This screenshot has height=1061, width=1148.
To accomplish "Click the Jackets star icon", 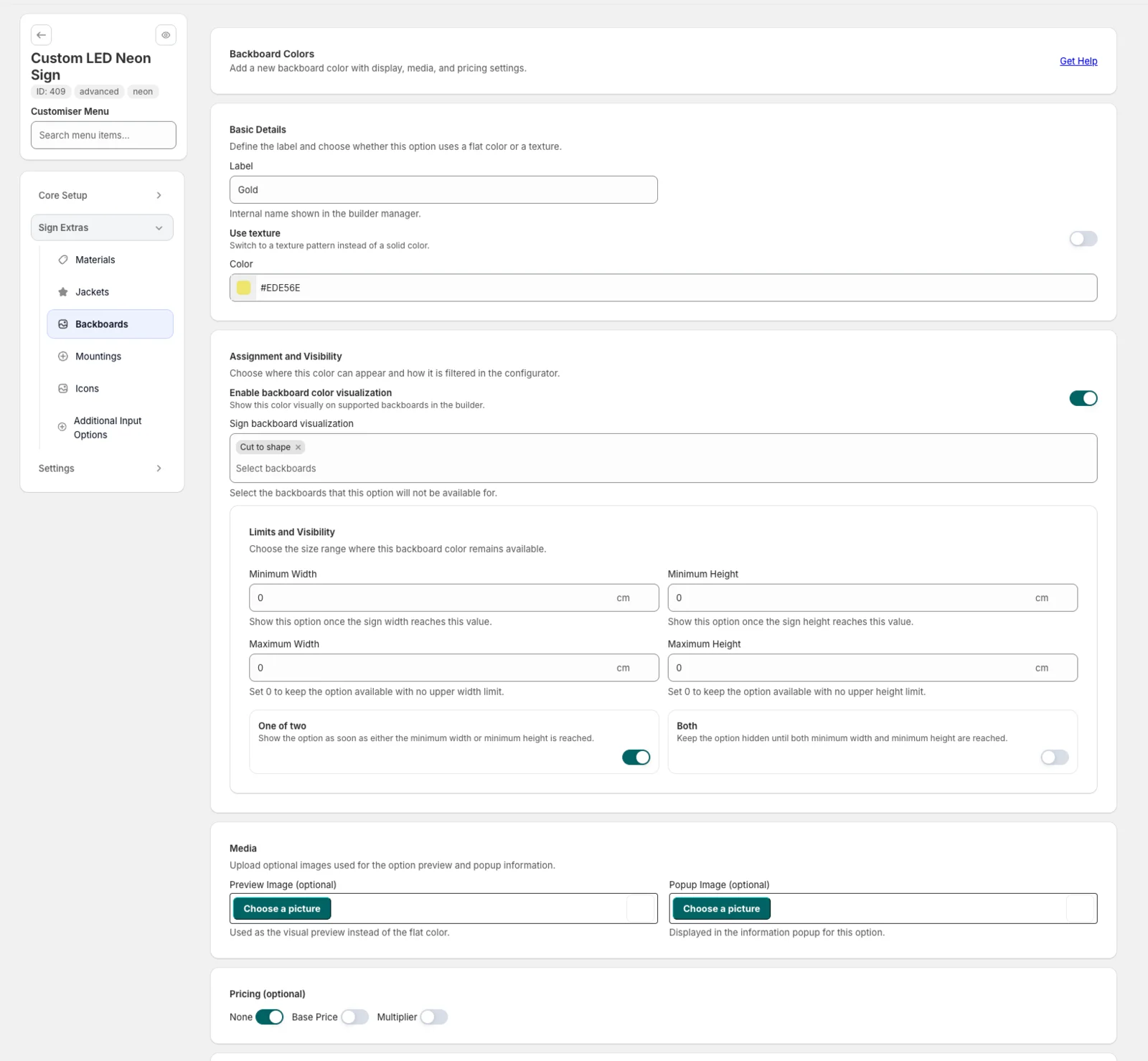I will [x=63, y=292].
